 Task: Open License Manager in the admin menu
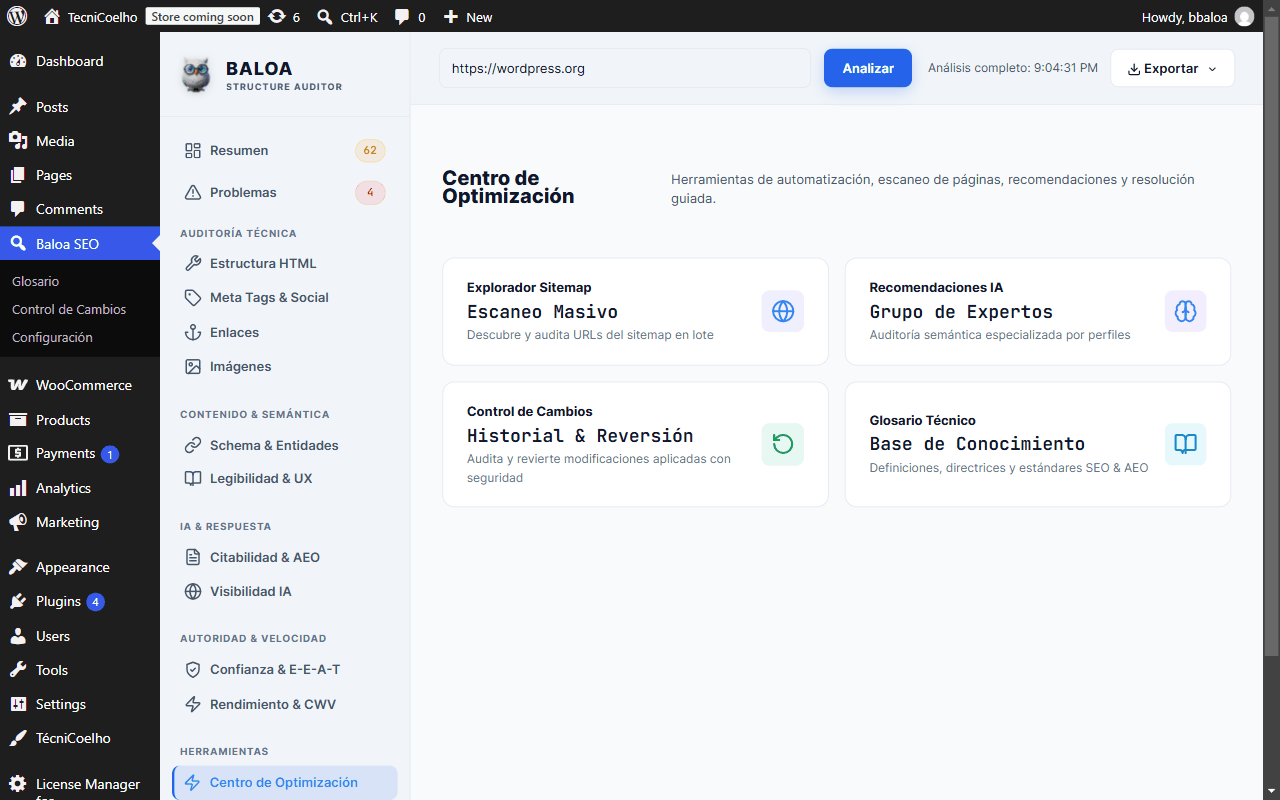pyautogui.click(x=80, y=784)
